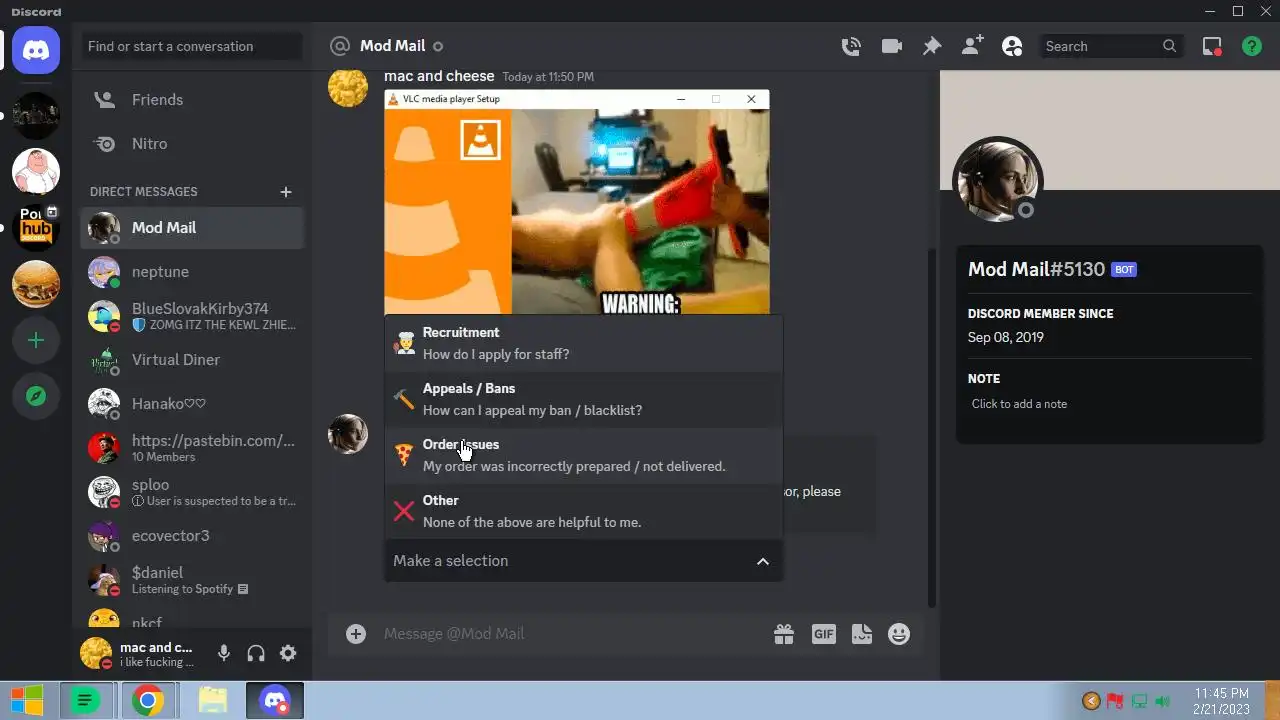This screenshot has width=1280, height=720.
Task: Open pinned messages pin icon
Action: coord(931,46)
